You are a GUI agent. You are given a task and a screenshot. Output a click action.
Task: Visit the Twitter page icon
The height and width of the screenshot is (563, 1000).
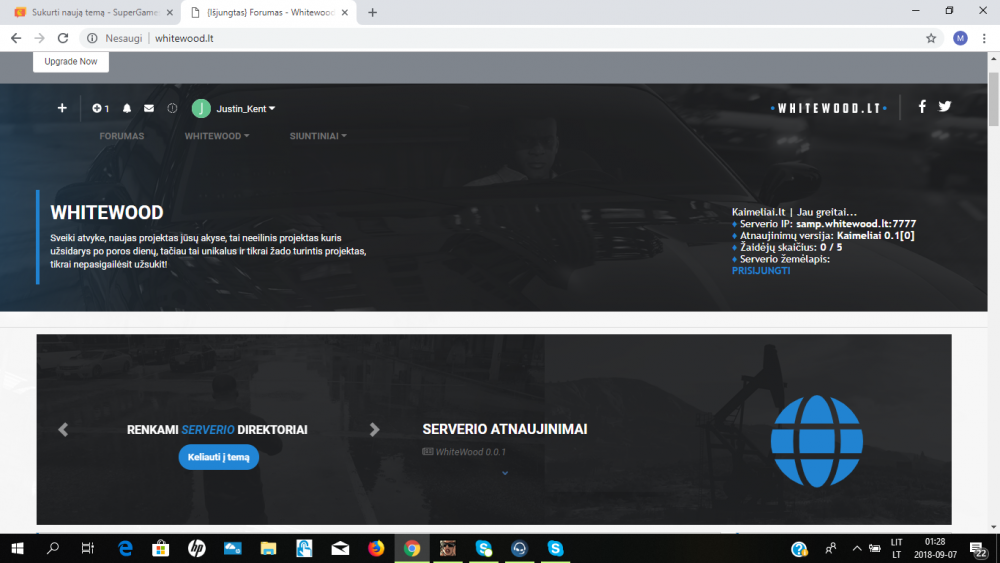tap(945, 106)
